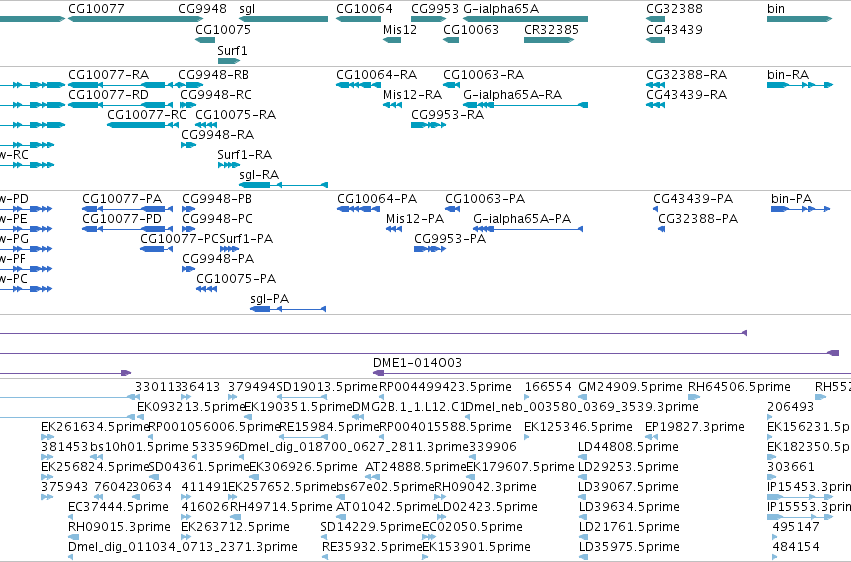Screen dimensions: 851x562
Task: Click the AT24888.5prime EST label
Action: (416, 467)
